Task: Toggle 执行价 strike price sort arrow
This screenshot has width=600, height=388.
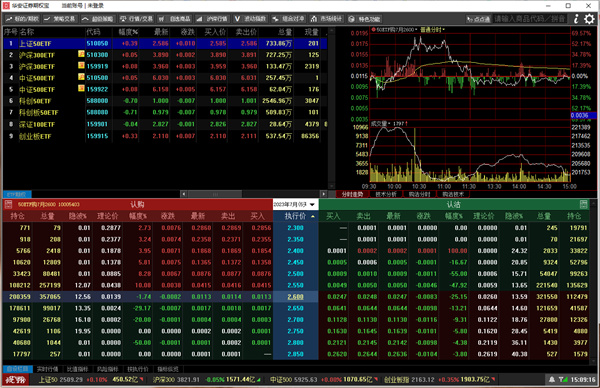Action: point(313,216)
